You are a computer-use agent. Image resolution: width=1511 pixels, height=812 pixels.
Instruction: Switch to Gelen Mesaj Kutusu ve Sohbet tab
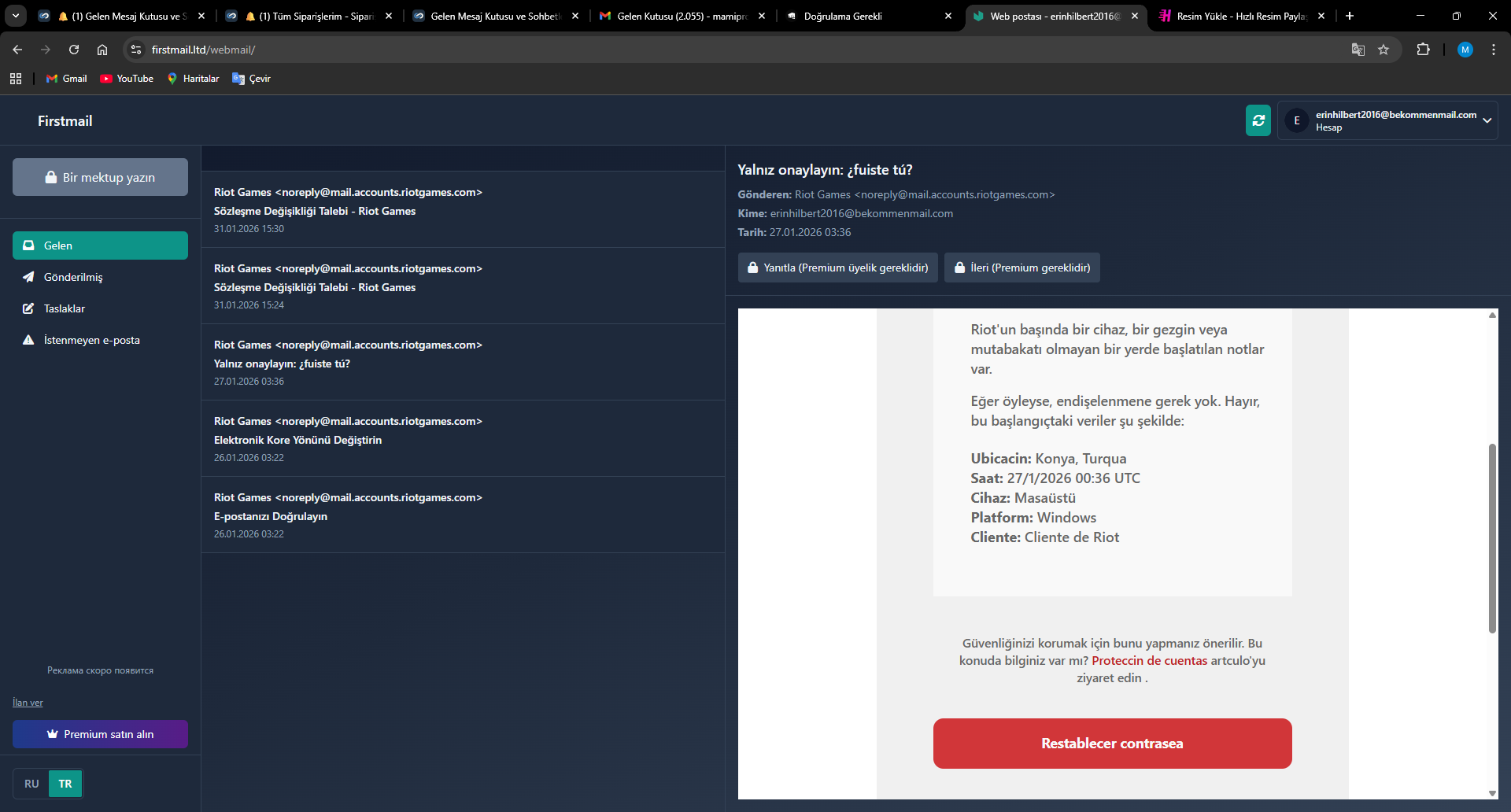[495, 16]
